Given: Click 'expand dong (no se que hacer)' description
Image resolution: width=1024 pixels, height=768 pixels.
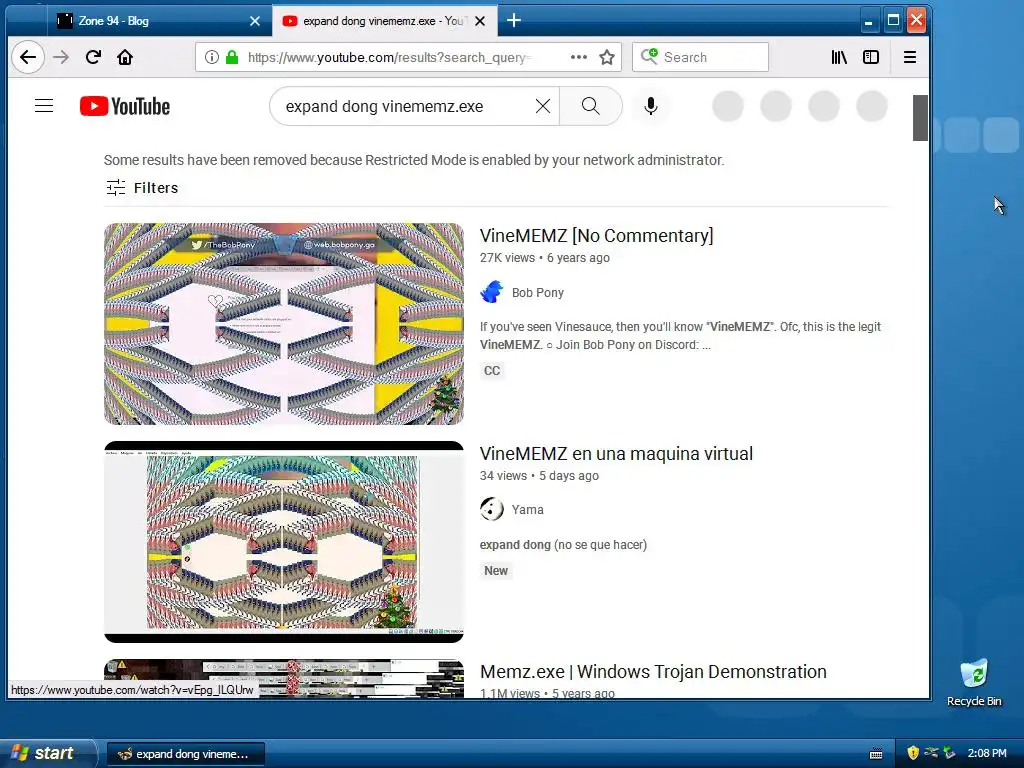Looking at the screenshot, I should tap(563, 545).
